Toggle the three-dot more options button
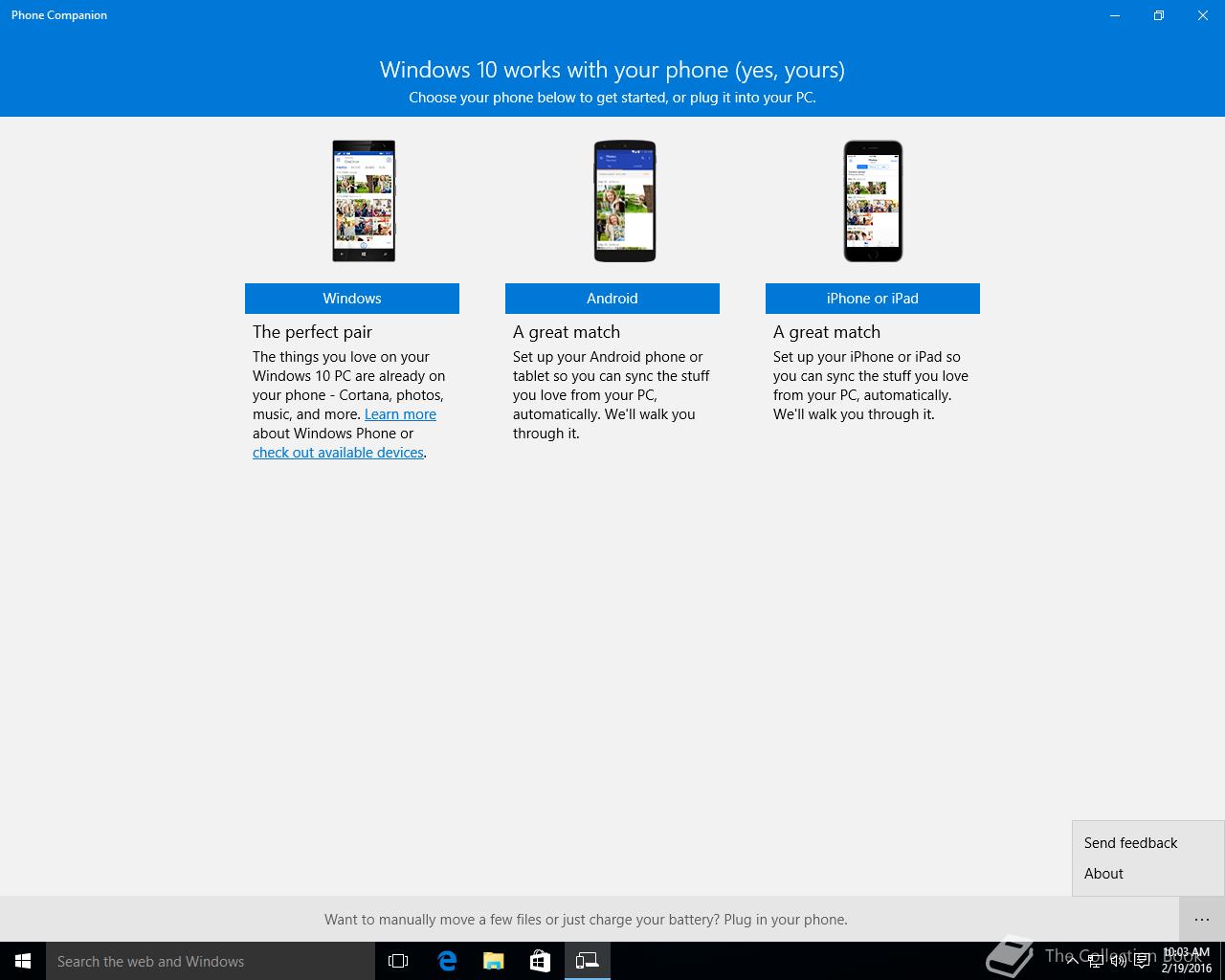 [1202, 920]
